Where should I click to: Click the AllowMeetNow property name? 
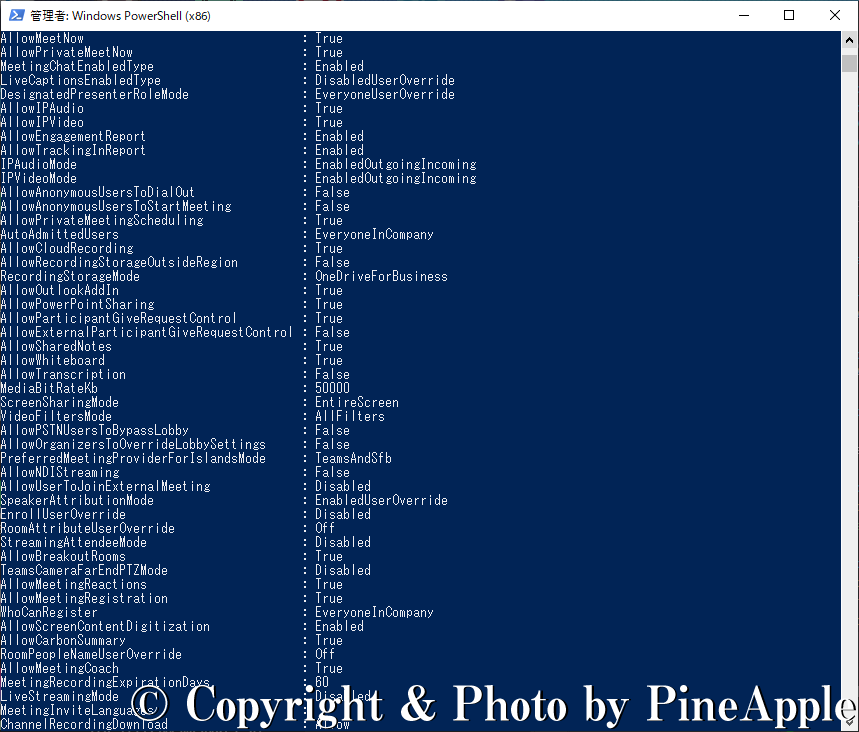(42, 38)
